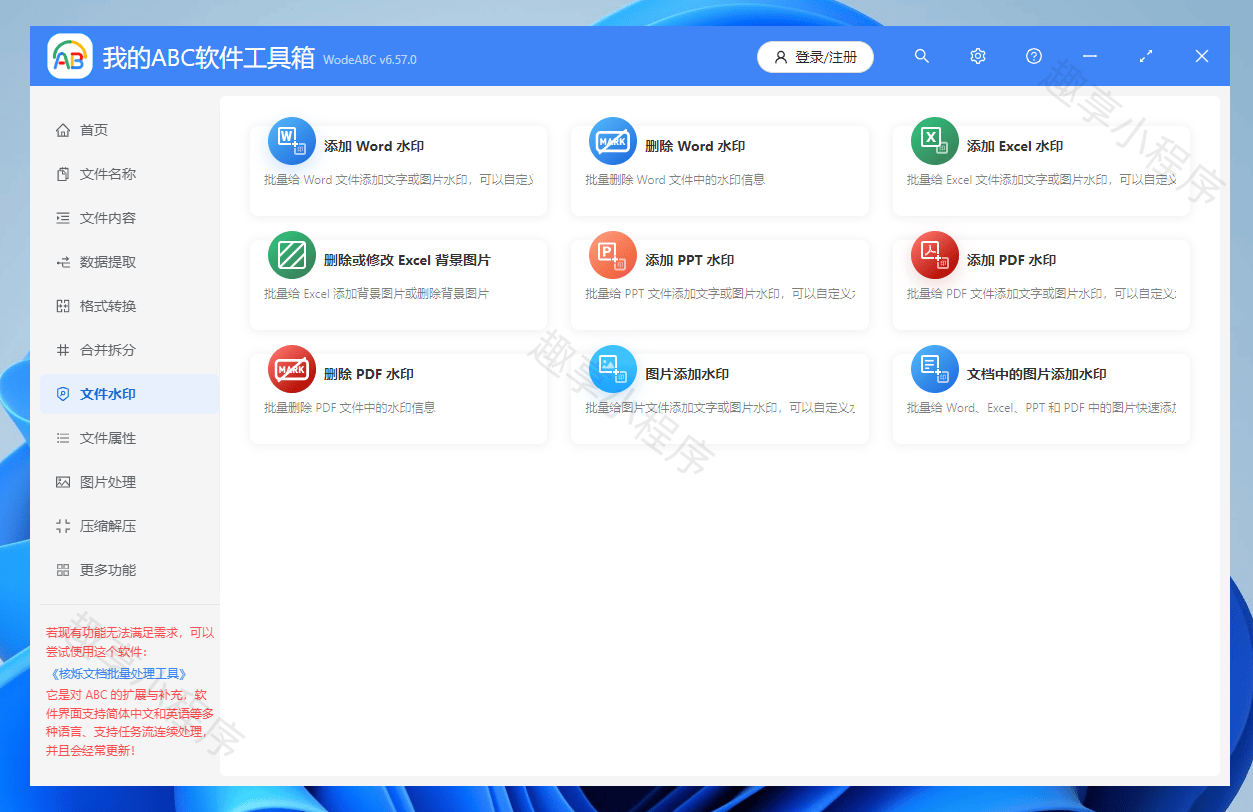
Task: Open settings via the gear icon
Action: tap(978, 56)
